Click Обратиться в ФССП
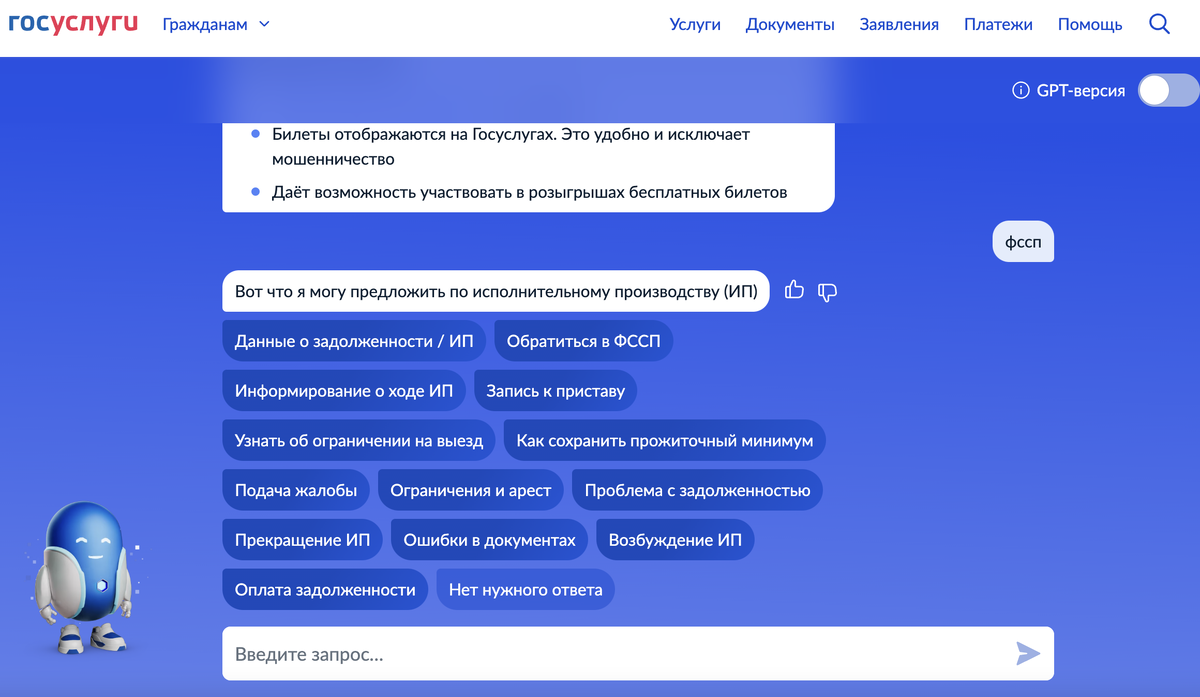Viewport: 1200px width, 697px height. click(583, 340)
